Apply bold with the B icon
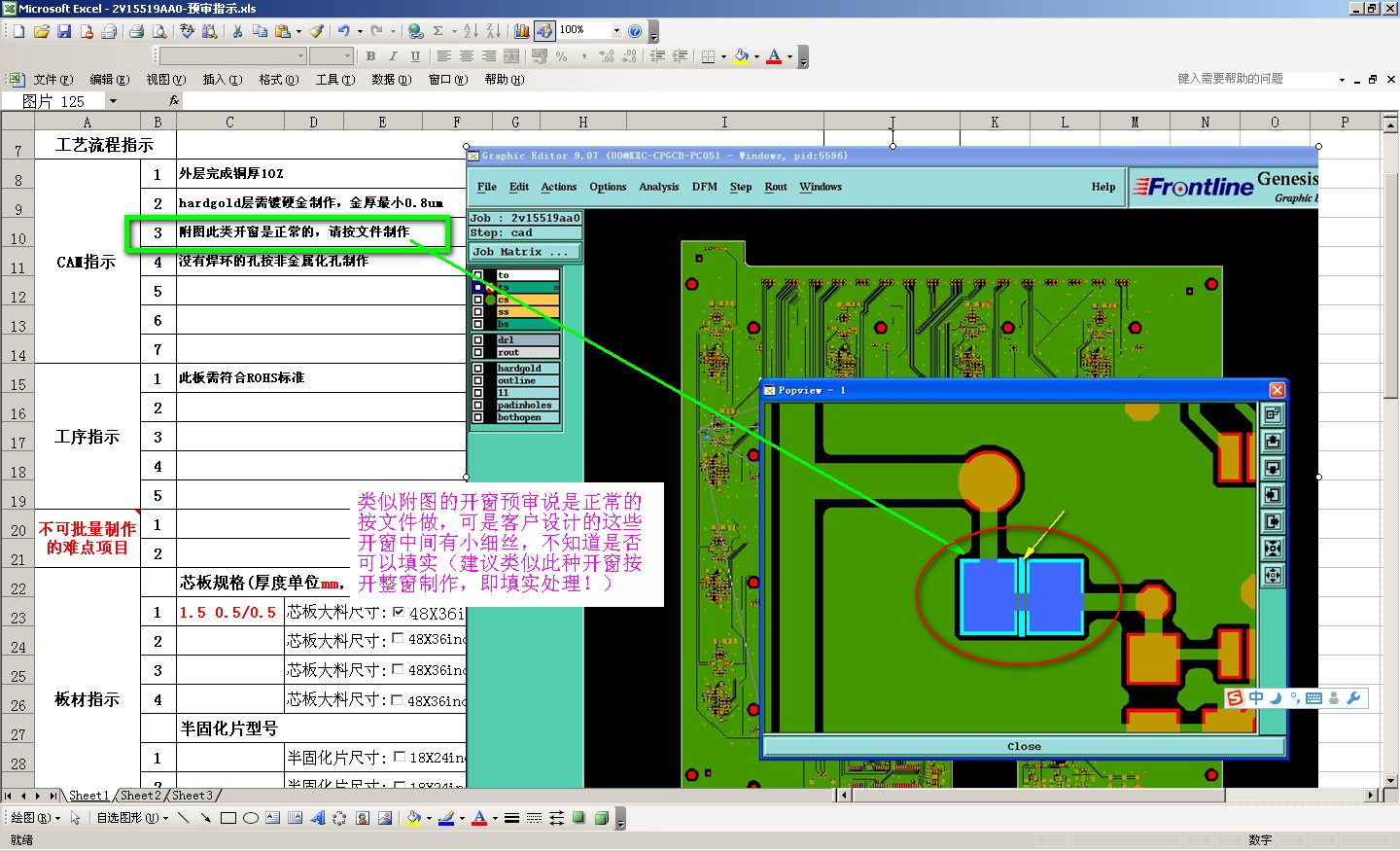 370,56
